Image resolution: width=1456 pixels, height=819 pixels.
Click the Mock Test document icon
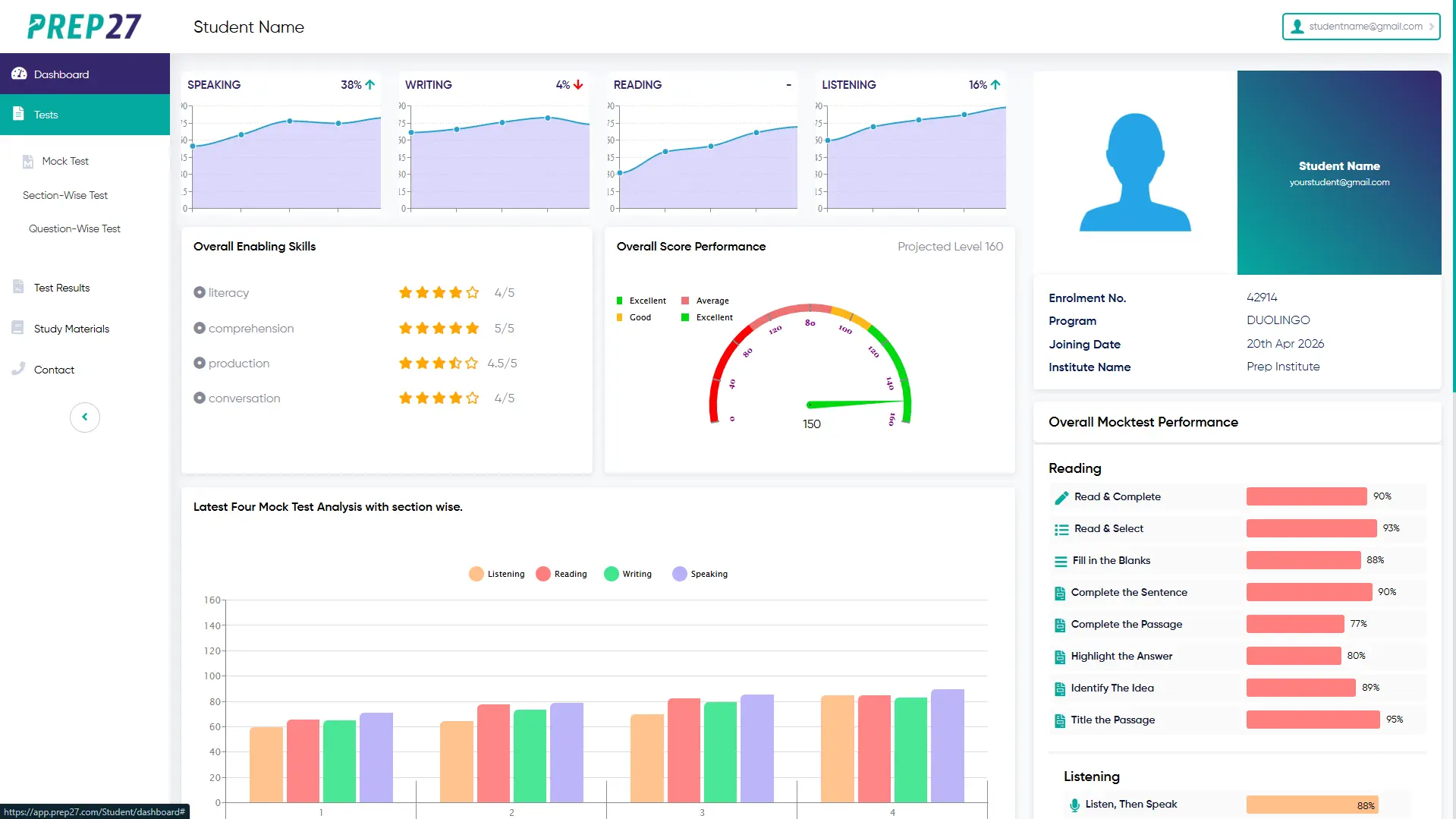(28, 161)
